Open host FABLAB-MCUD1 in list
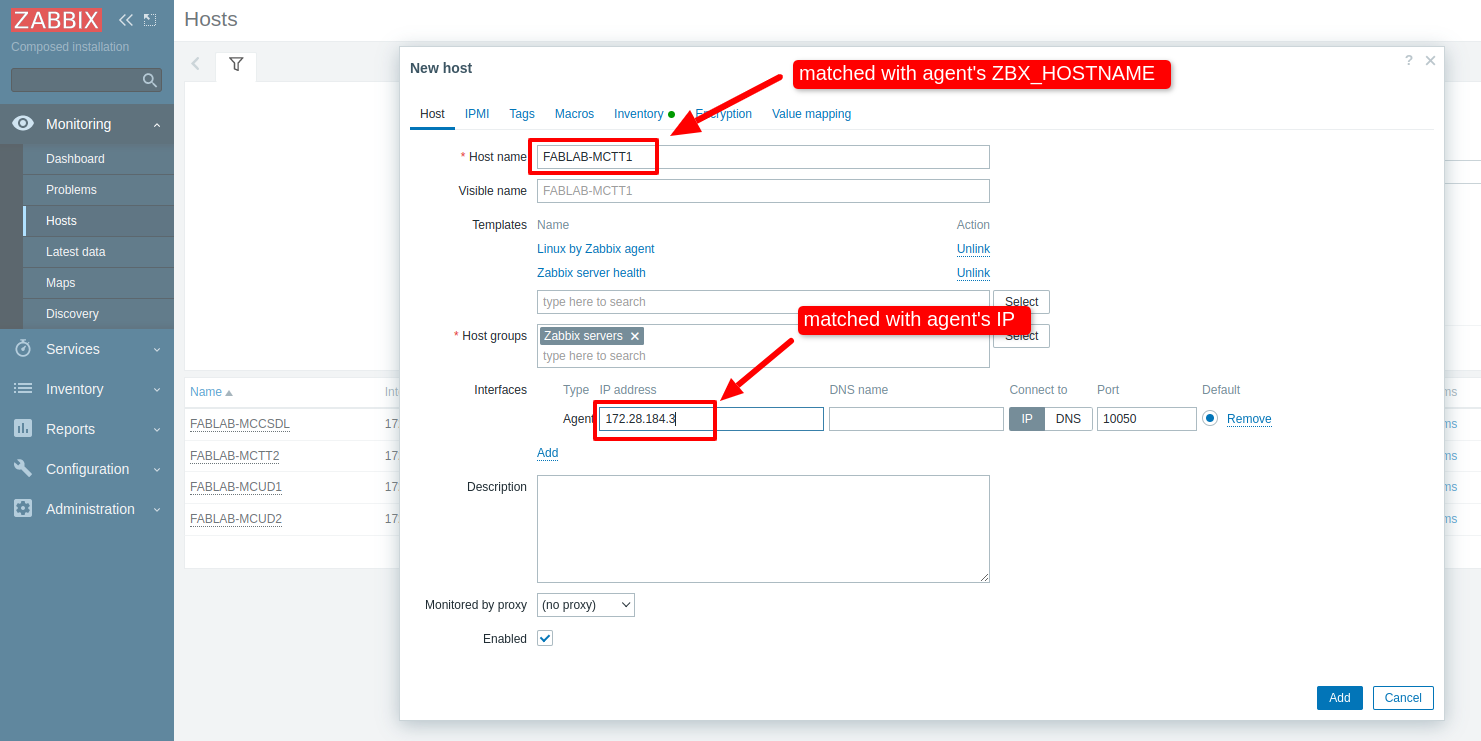This screenshot has width=1481, height=741. click(x=236, y=487)
